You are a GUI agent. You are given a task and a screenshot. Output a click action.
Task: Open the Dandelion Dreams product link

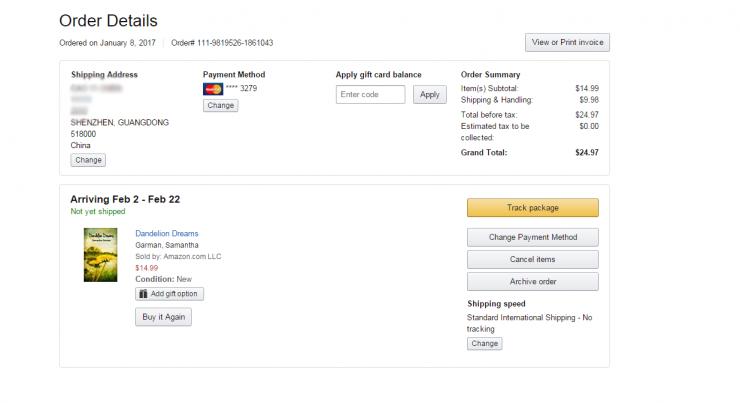167,234
